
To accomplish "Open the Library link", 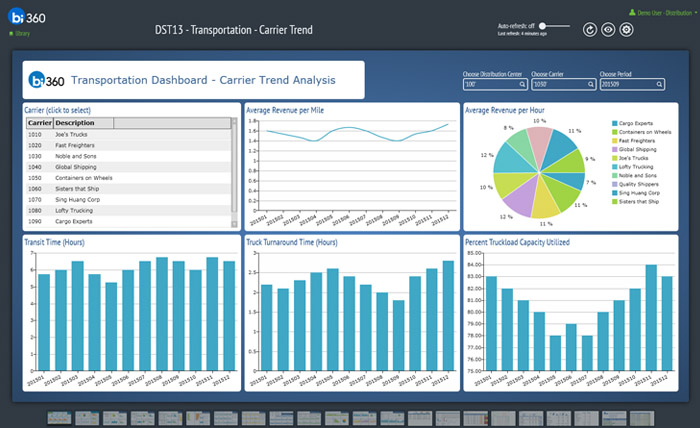I will coord(20,33).
